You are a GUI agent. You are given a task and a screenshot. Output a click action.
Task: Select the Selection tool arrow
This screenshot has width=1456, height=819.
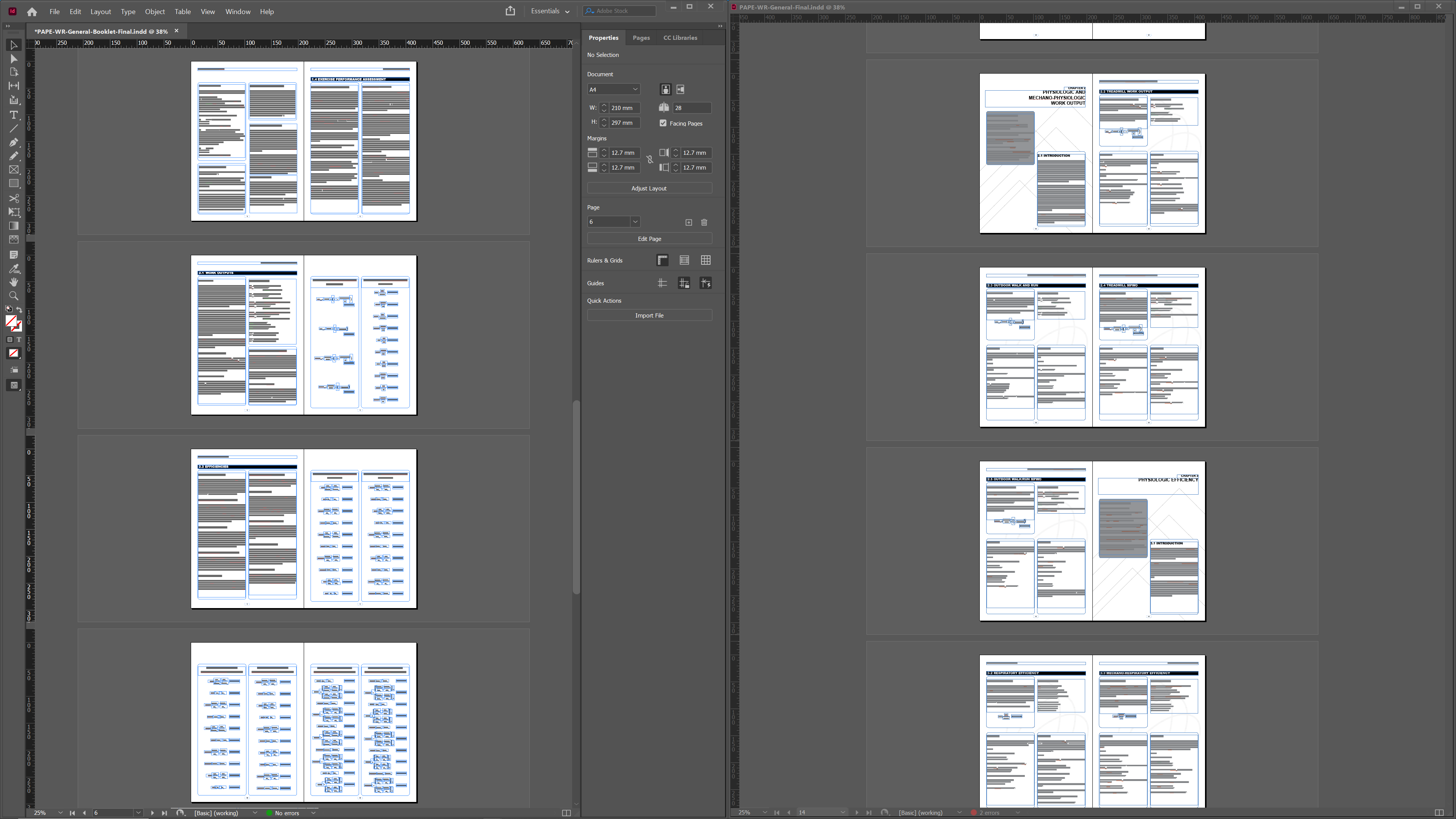(14, 45)
